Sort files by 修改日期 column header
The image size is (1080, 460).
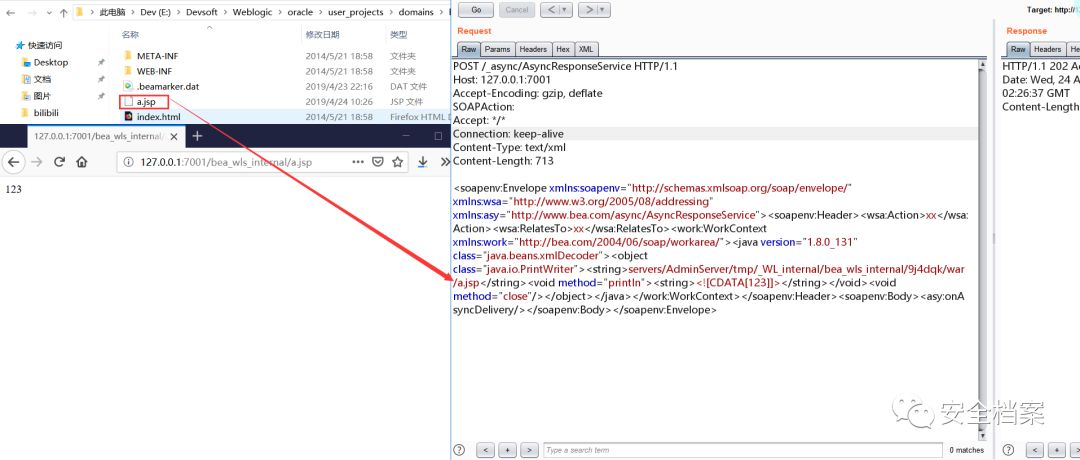pos(322,35)
